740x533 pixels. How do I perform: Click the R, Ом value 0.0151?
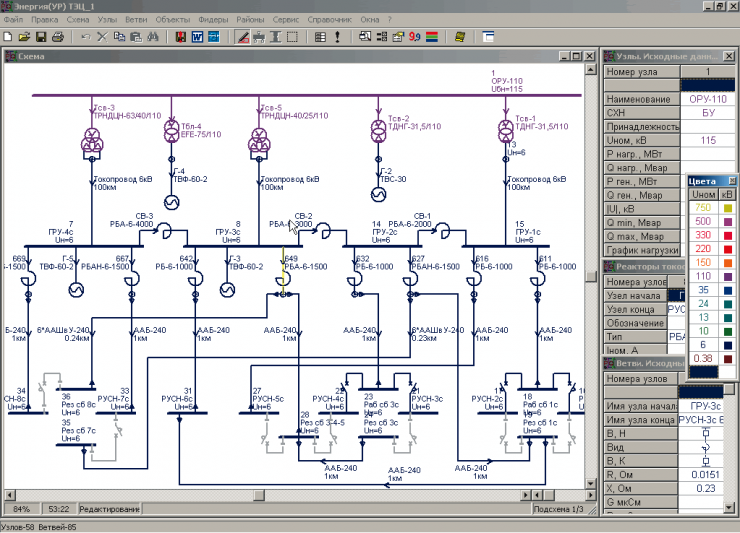pos(700,475)
